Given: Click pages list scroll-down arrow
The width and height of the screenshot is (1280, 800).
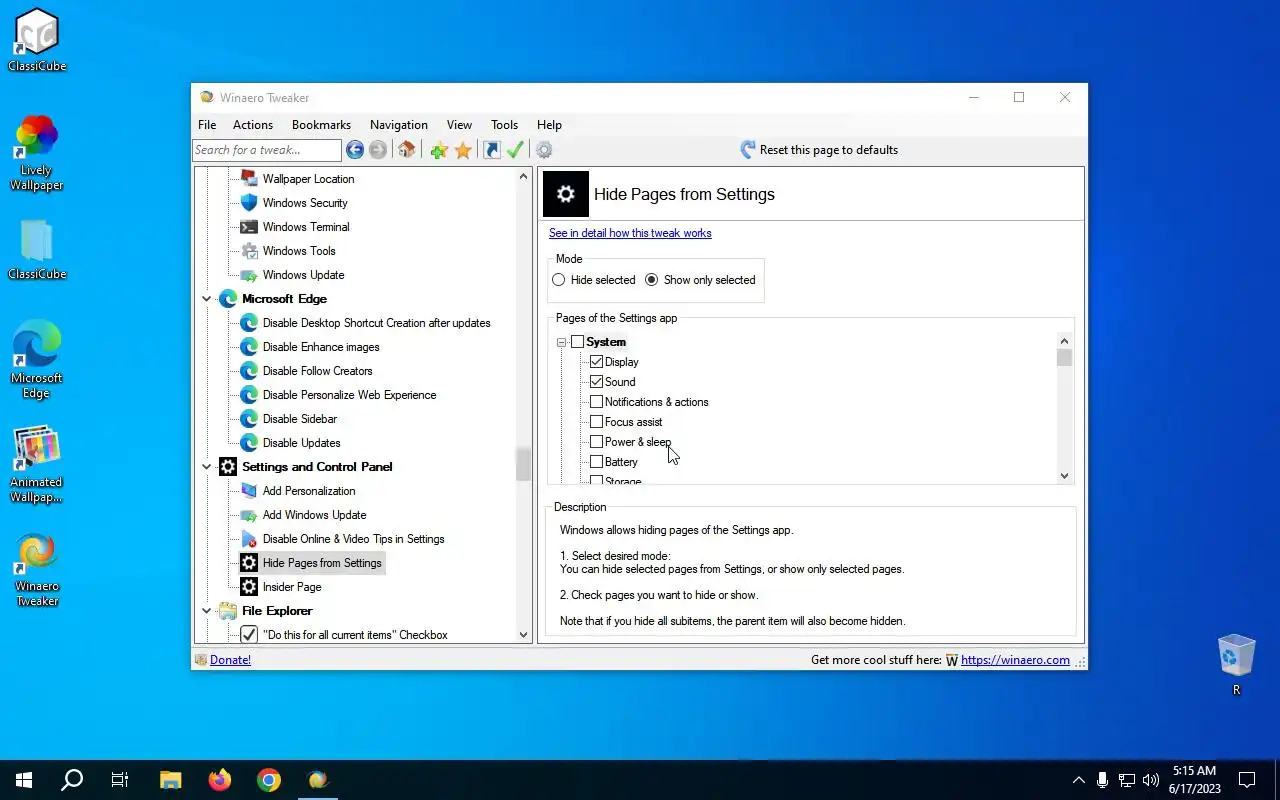Looking at the screenshot, I should (1064, 476).
